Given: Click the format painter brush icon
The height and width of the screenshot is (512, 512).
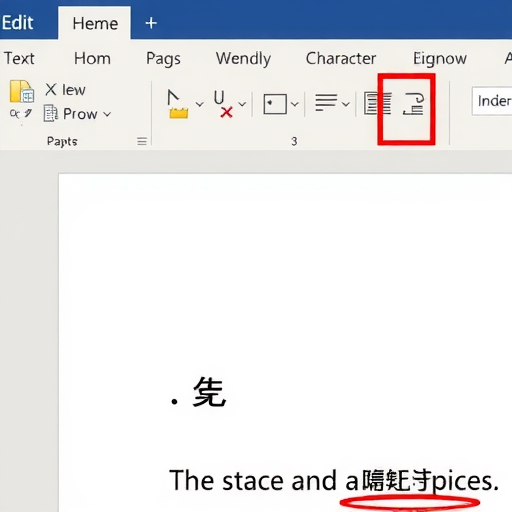Looking at the screenshot, I should (29, 113).
